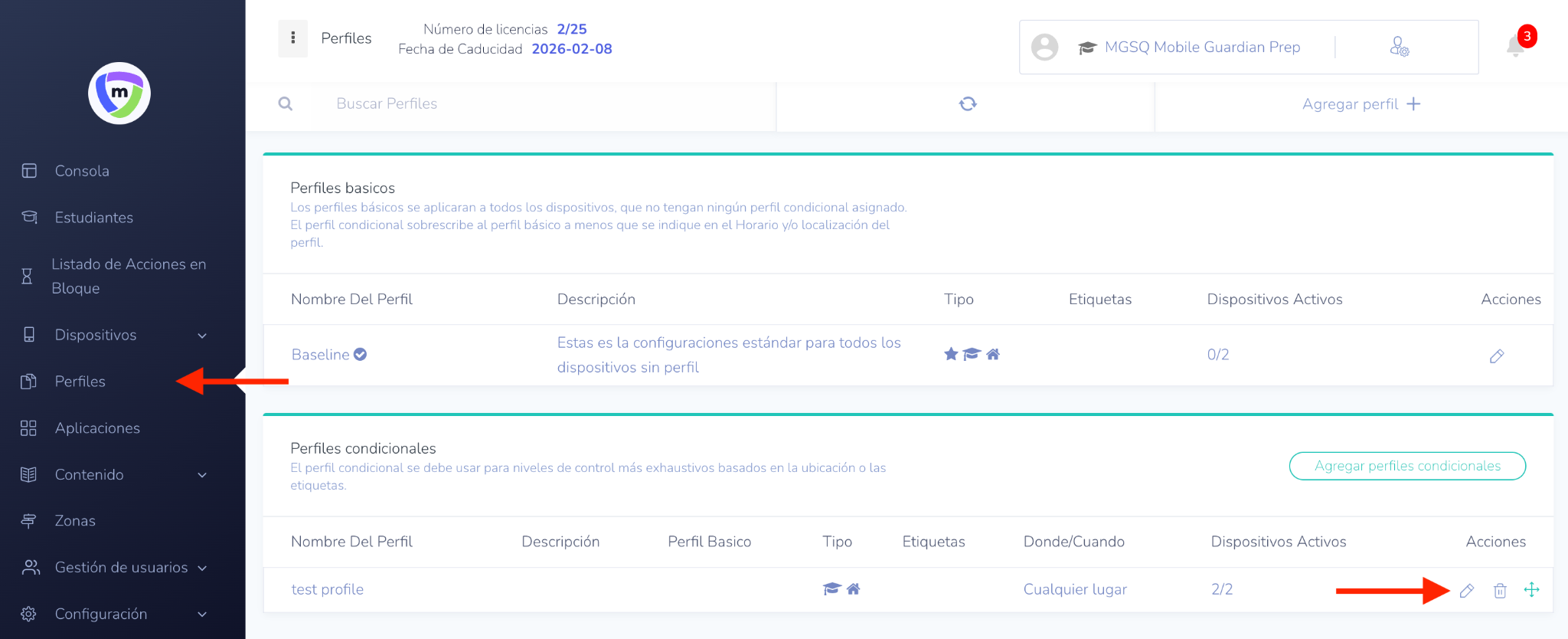The width and height of the screenshot is (1568, 639).
Task: Edit the test profile with pencil icon
Action: click(1467, 590)
